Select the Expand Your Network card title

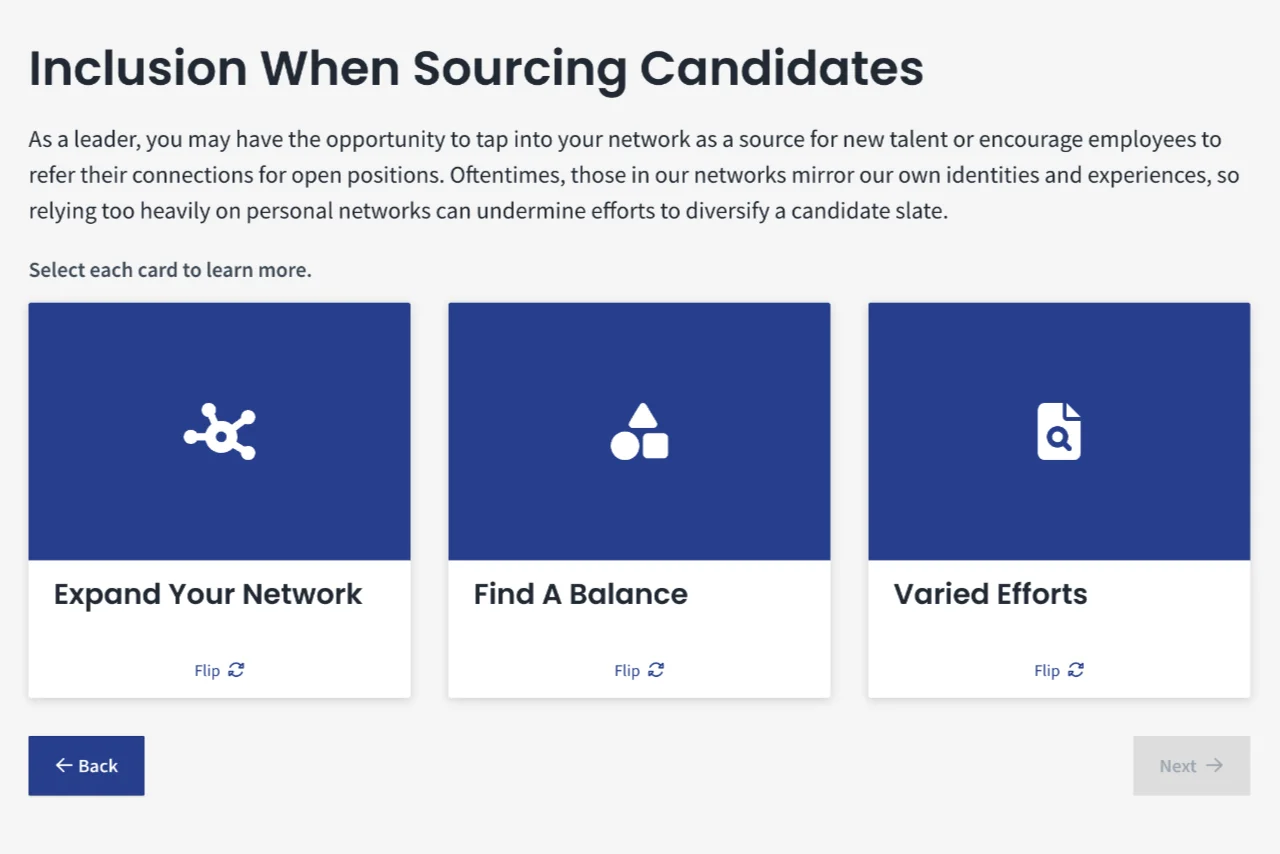click(208, 594)
